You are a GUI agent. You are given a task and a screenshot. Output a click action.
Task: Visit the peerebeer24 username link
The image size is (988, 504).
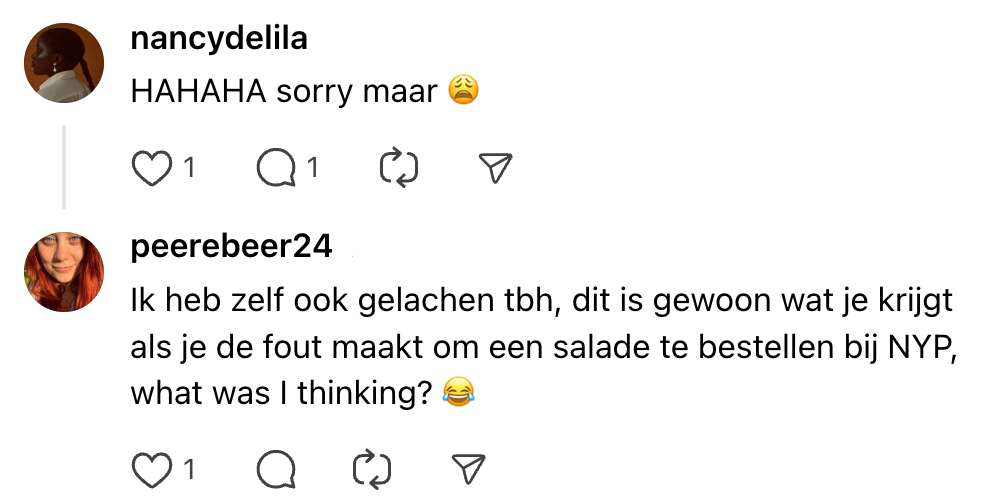pyautogui.click(x=231, y=248)
